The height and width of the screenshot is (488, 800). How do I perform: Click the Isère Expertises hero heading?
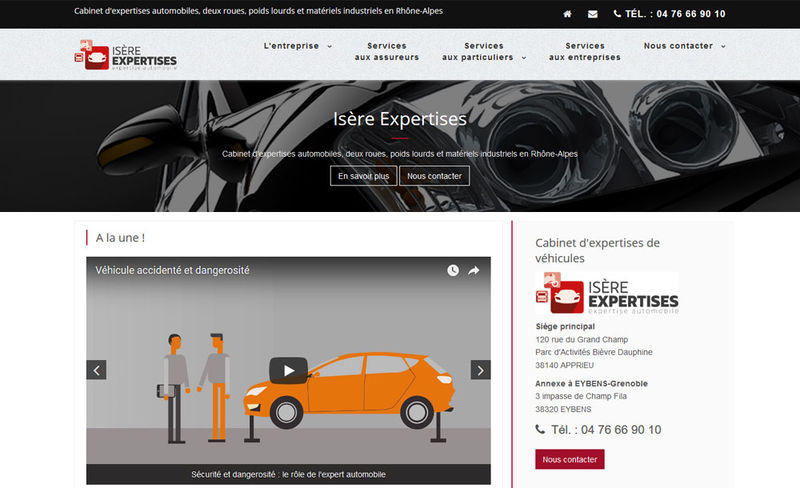[x=400, y=119]
